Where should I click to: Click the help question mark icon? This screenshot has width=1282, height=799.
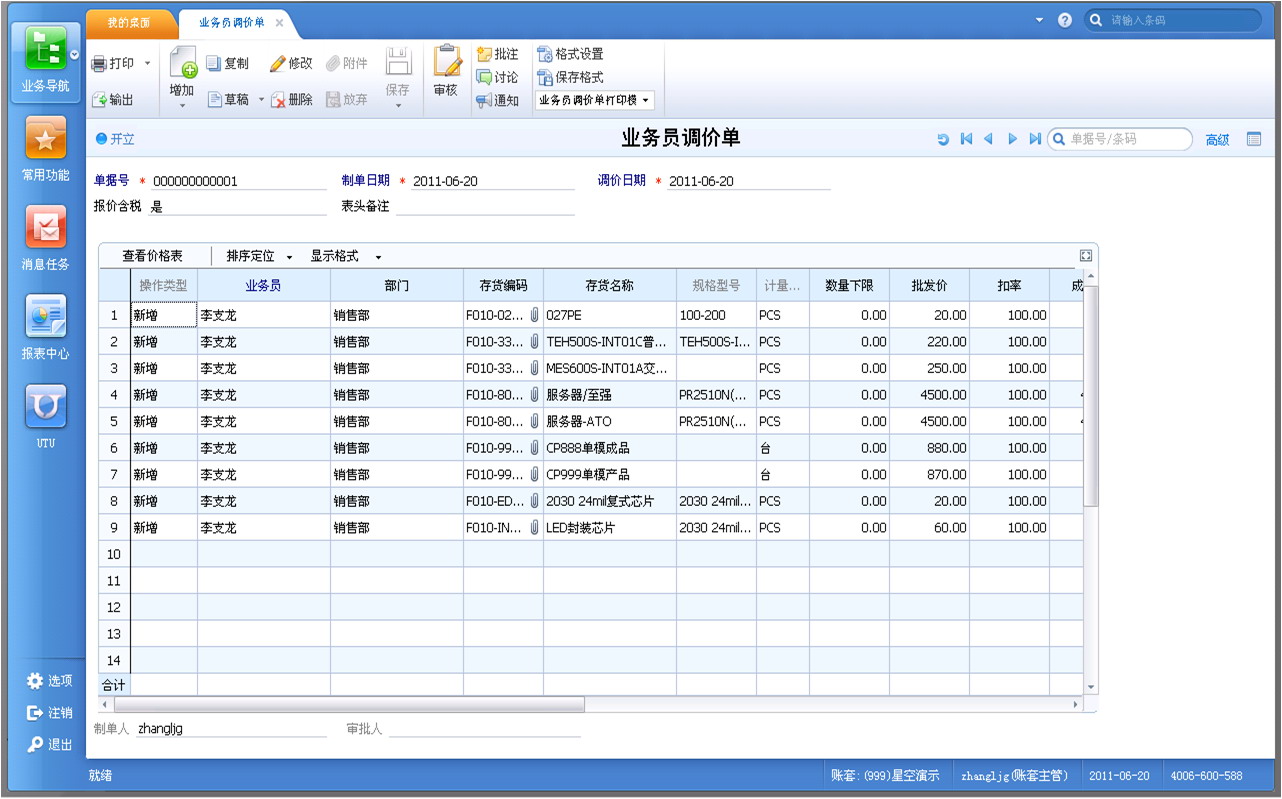pyautogui.click(x=1065, y=20)
